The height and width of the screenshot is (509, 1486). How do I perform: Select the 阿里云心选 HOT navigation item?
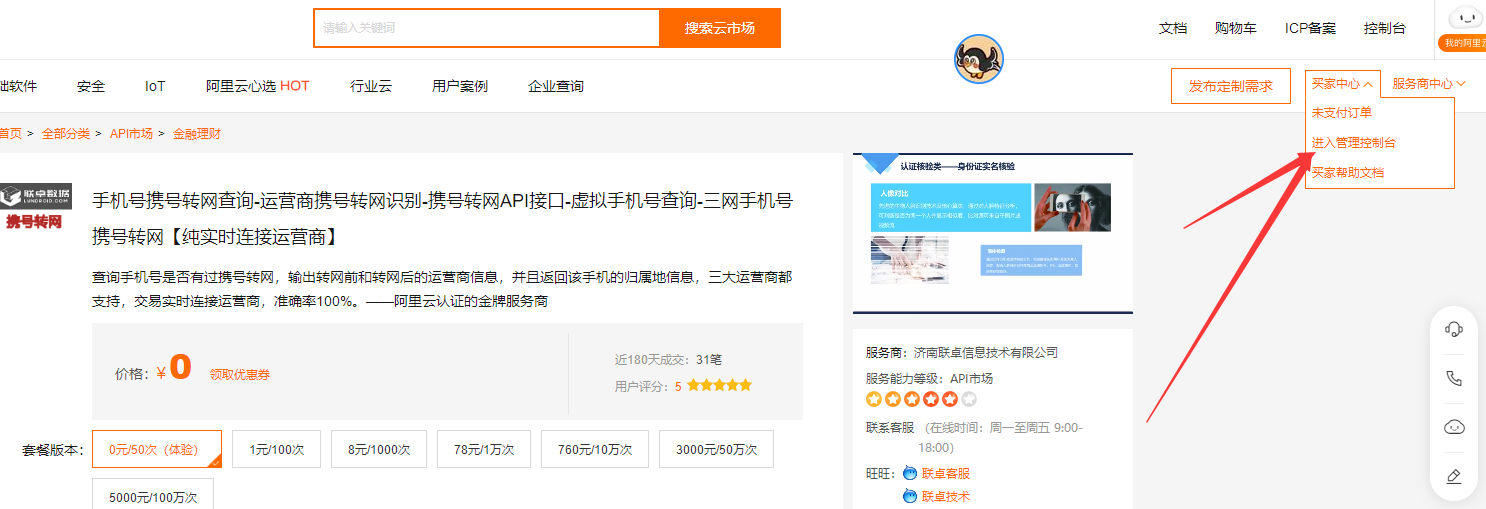[x=258, y=86]
